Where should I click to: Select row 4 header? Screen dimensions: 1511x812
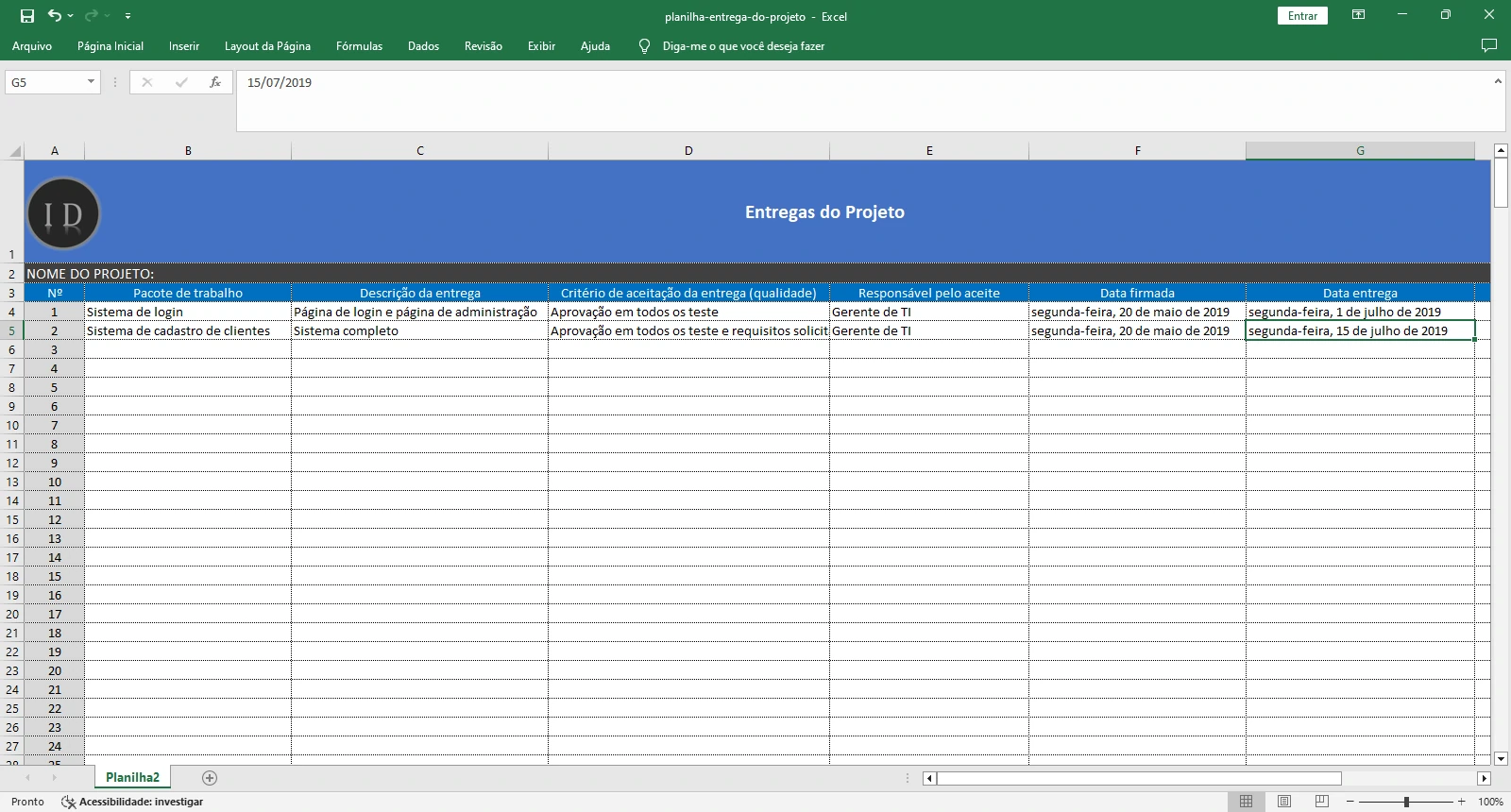[12, 312]
